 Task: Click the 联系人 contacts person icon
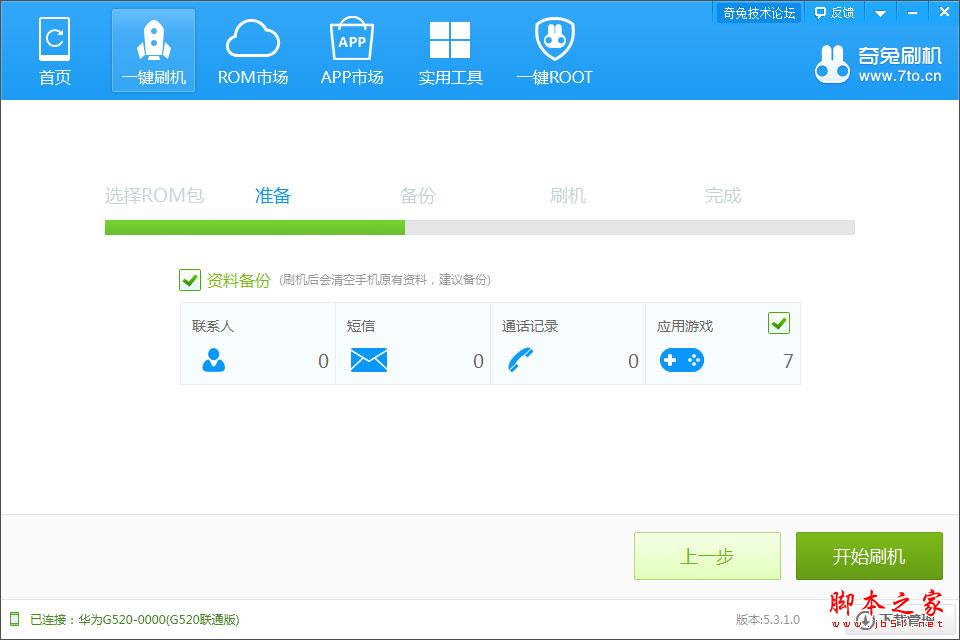pos(214,360)
